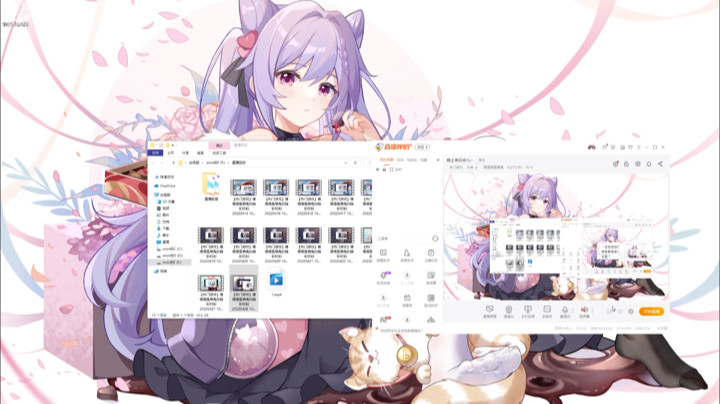
Task: Select the orange highlighted tab in left panel
Action: 386,160
